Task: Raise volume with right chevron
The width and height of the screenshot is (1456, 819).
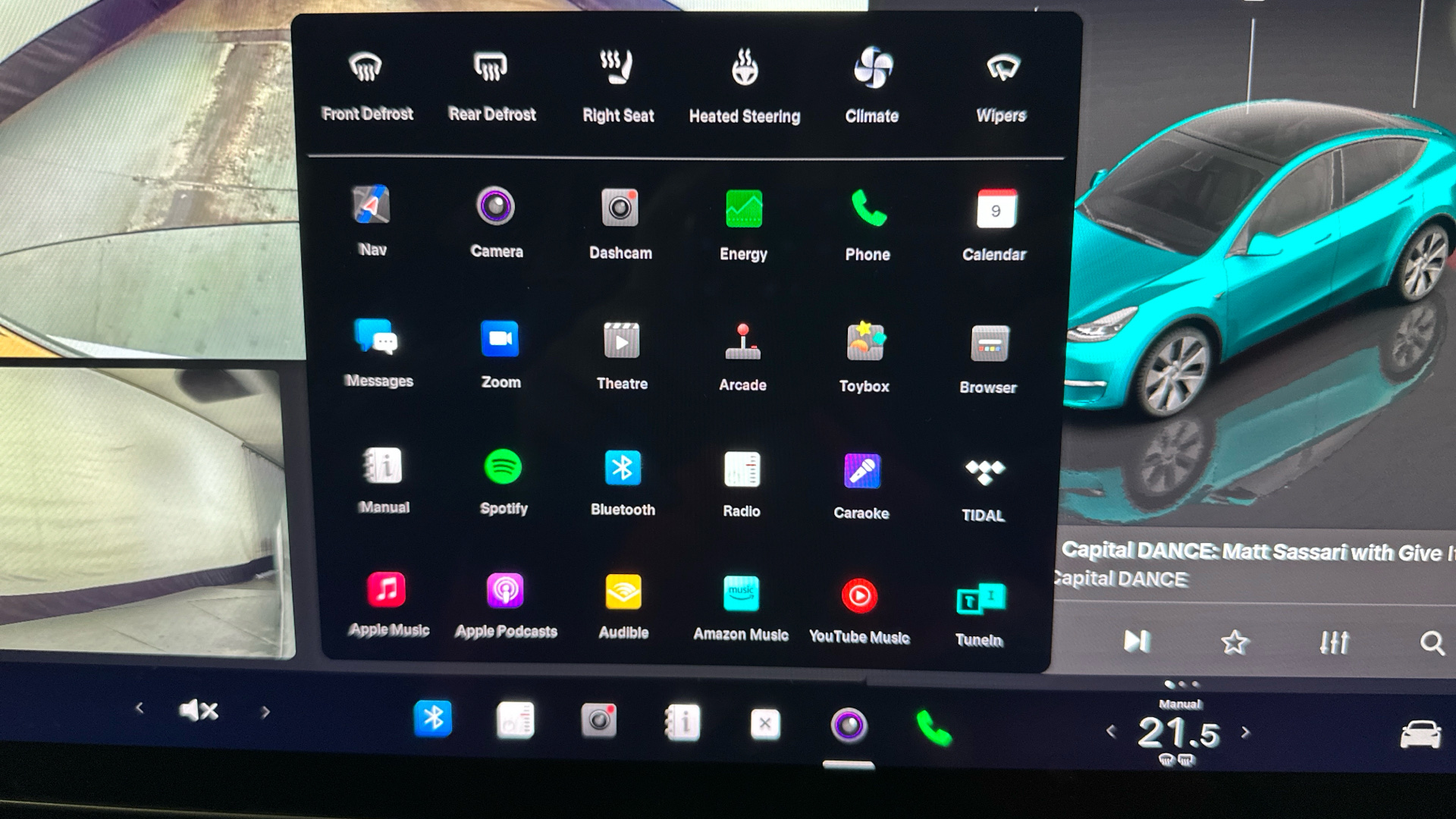Action: tap(265, 712)
